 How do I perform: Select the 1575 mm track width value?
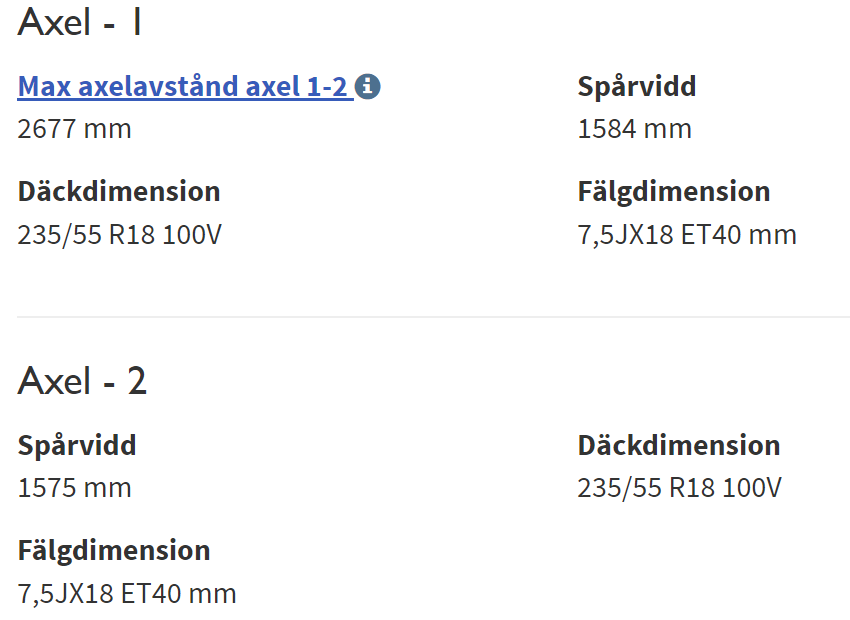click(74, 488)
